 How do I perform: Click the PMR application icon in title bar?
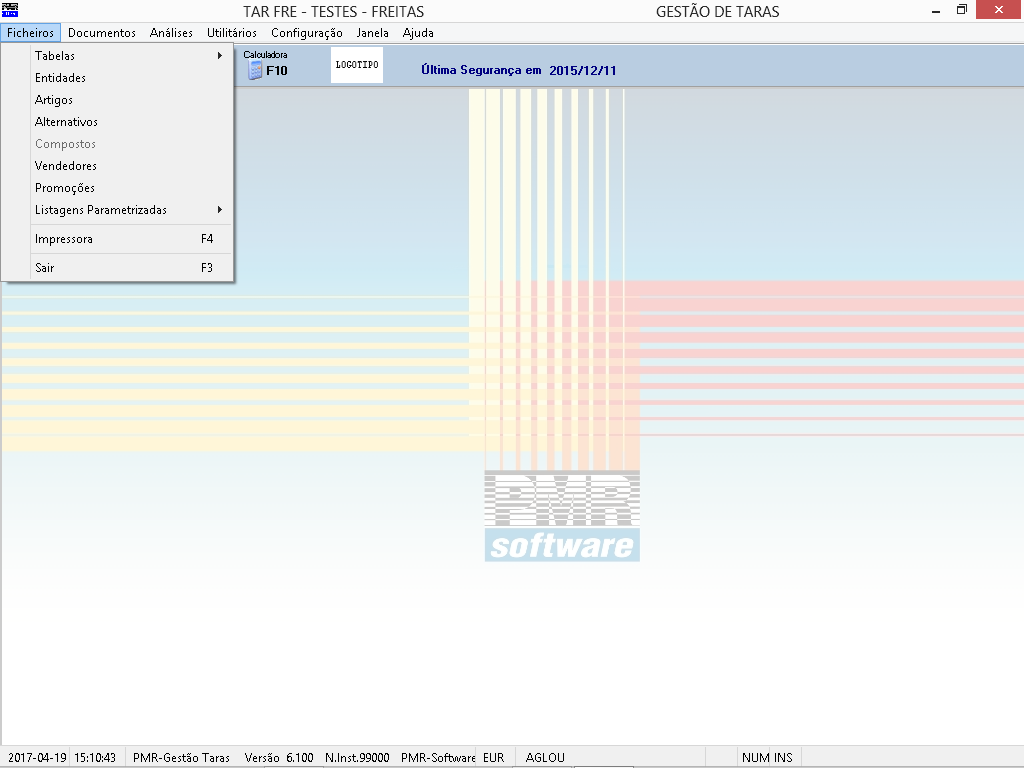click(x=10, y=10)
